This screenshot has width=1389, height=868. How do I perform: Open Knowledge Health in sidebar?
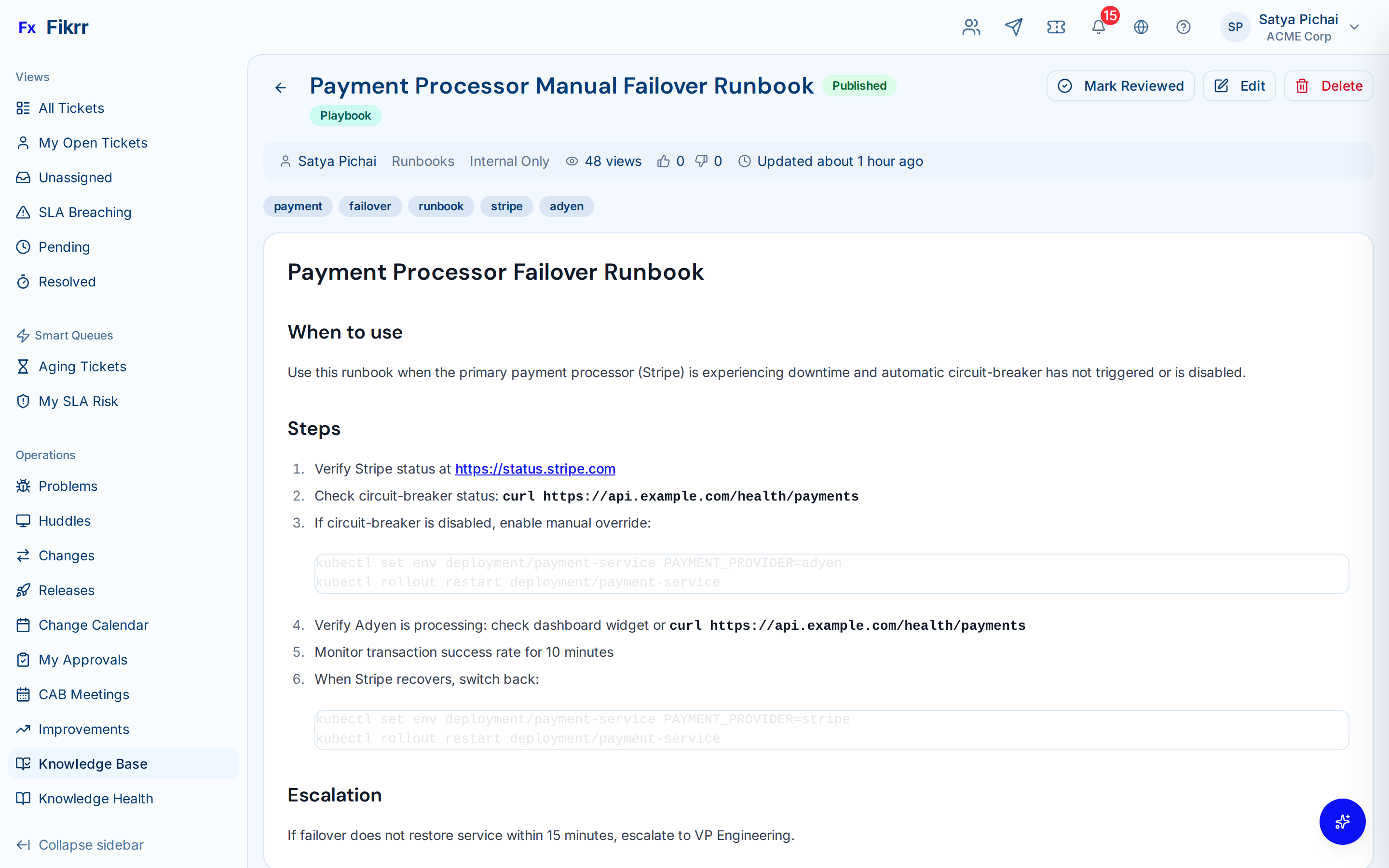(96, 799)
